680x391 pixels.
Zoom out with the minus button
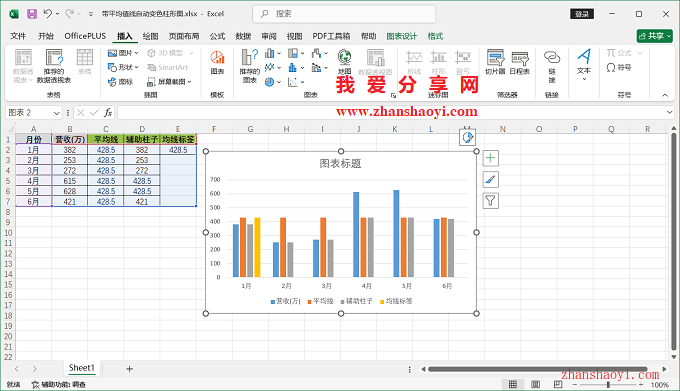(x=575, y=384)
